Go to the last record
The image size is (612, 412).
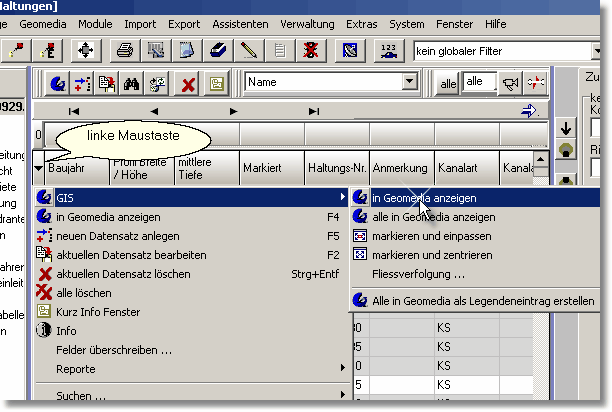314,112
